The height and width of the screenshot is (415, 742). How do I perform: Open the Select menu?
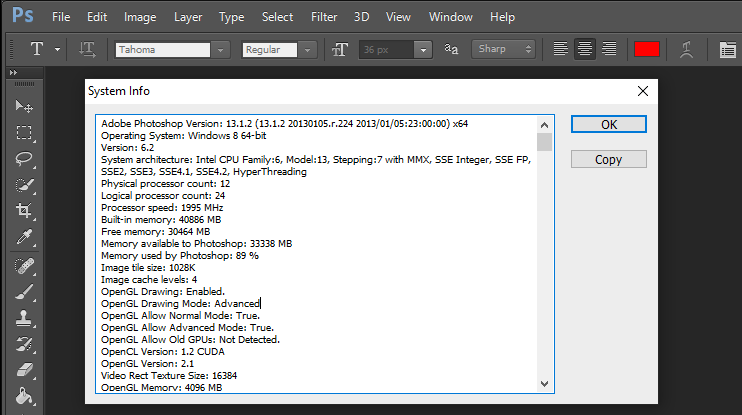click(x=277, y=17)
